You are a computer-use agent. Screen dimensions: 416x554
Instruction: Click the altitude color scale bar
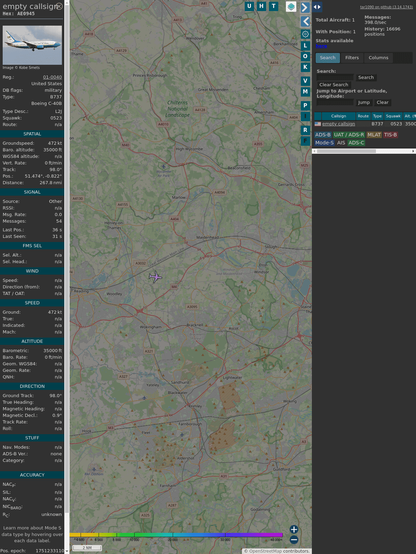click(176, 535)
